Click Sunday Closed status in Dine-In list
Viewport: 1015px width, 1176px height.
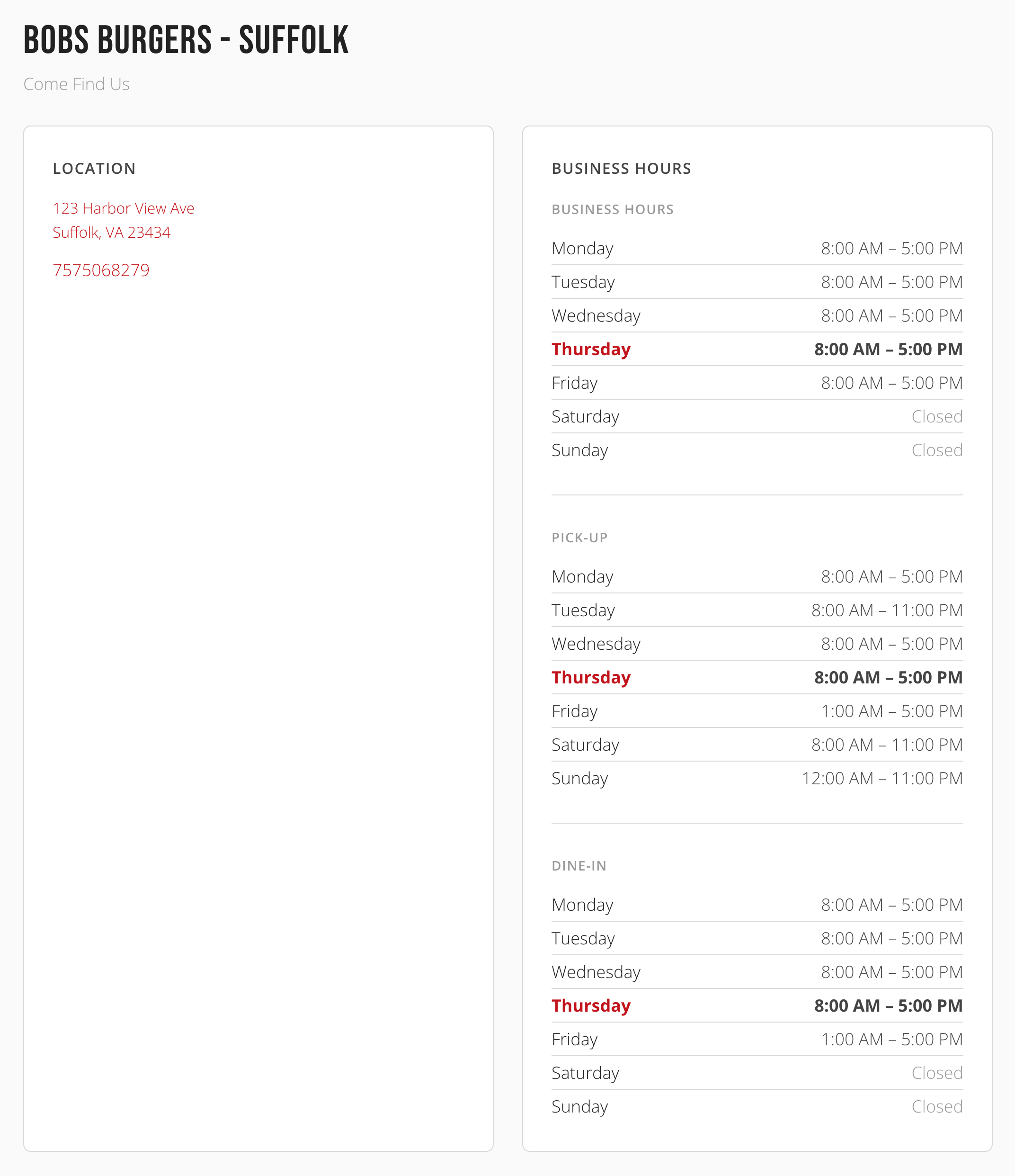(x=937, y=1106)
